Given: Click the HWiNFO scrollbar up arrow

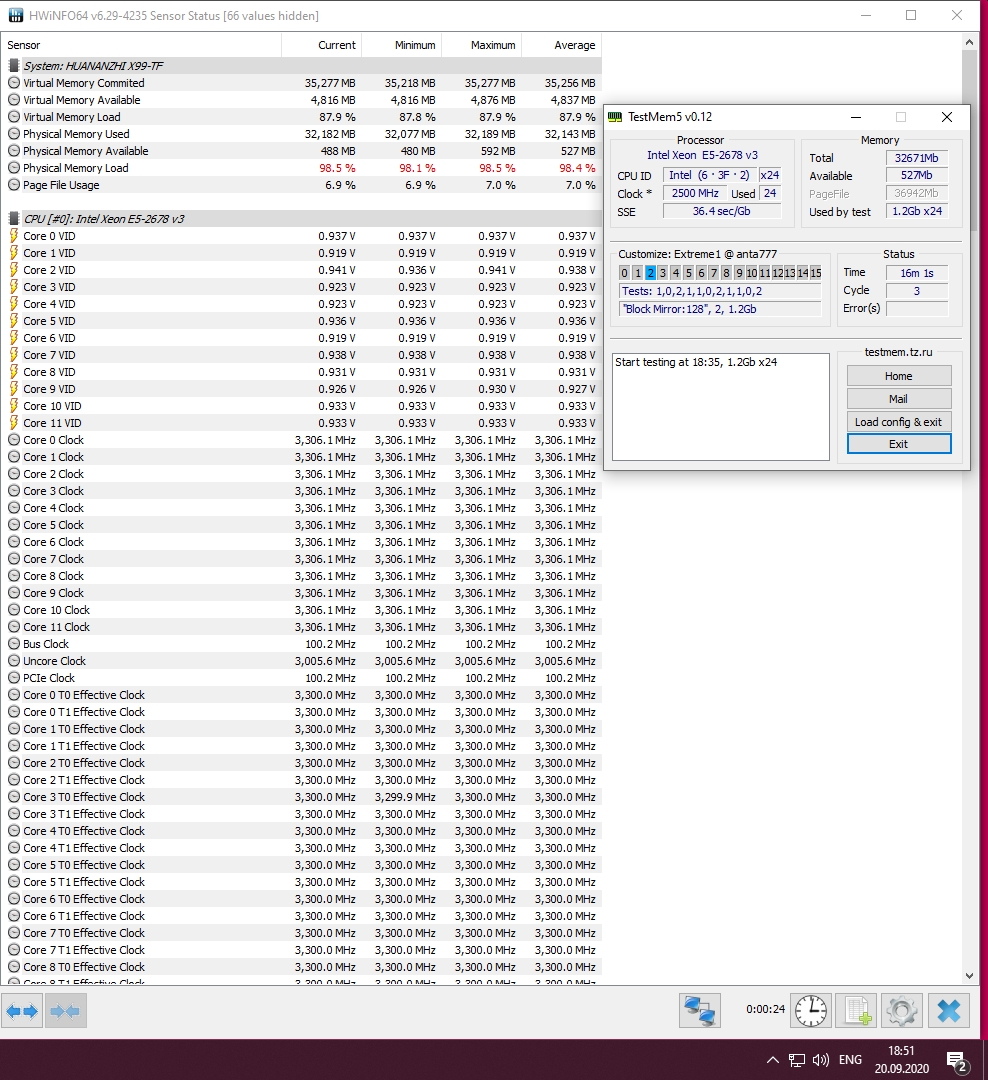Looking at the screenshot, I should click(969, 42).
